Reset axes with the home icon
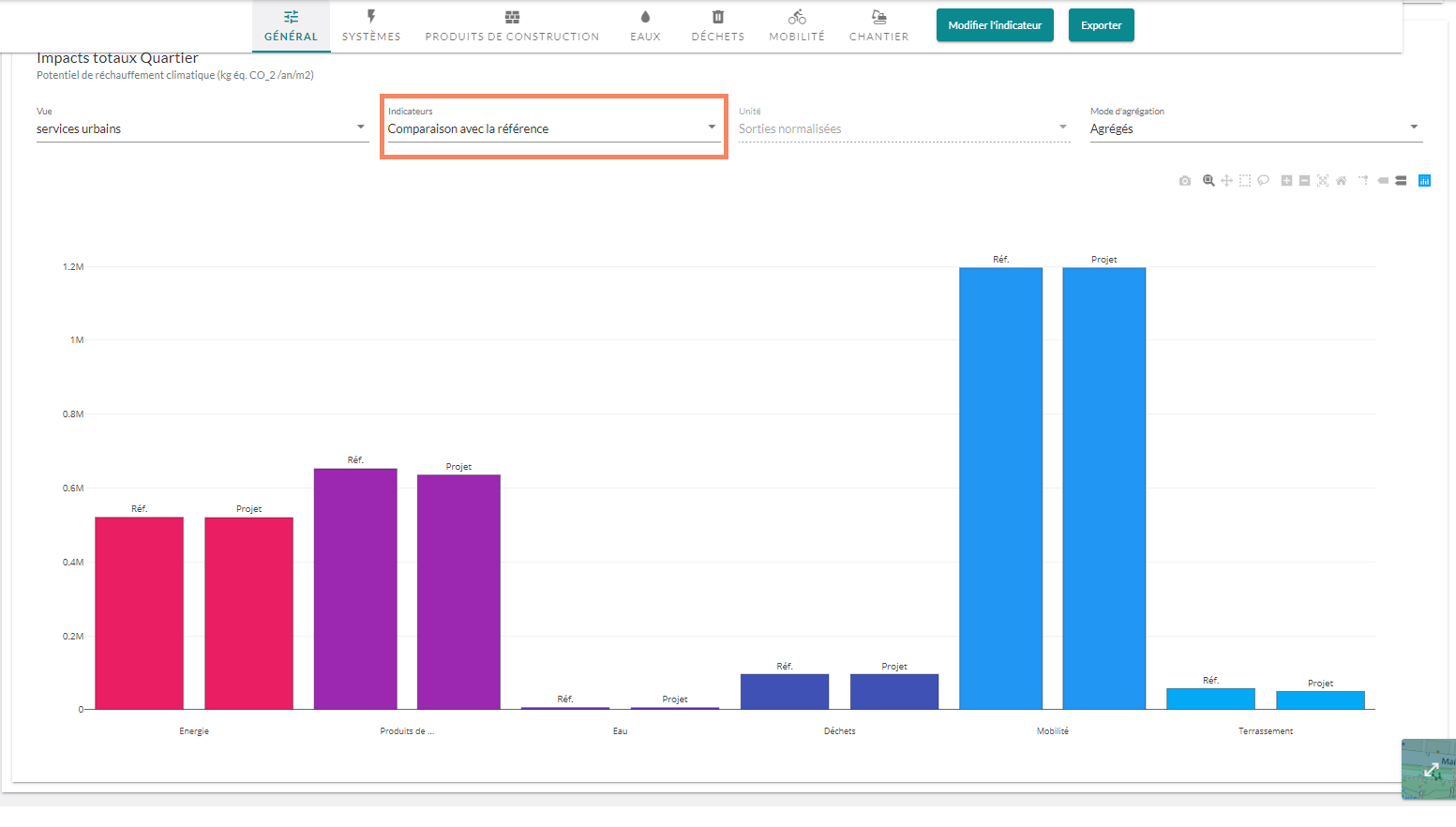This screenshot has width=1456, height=827. [1341, 181]
